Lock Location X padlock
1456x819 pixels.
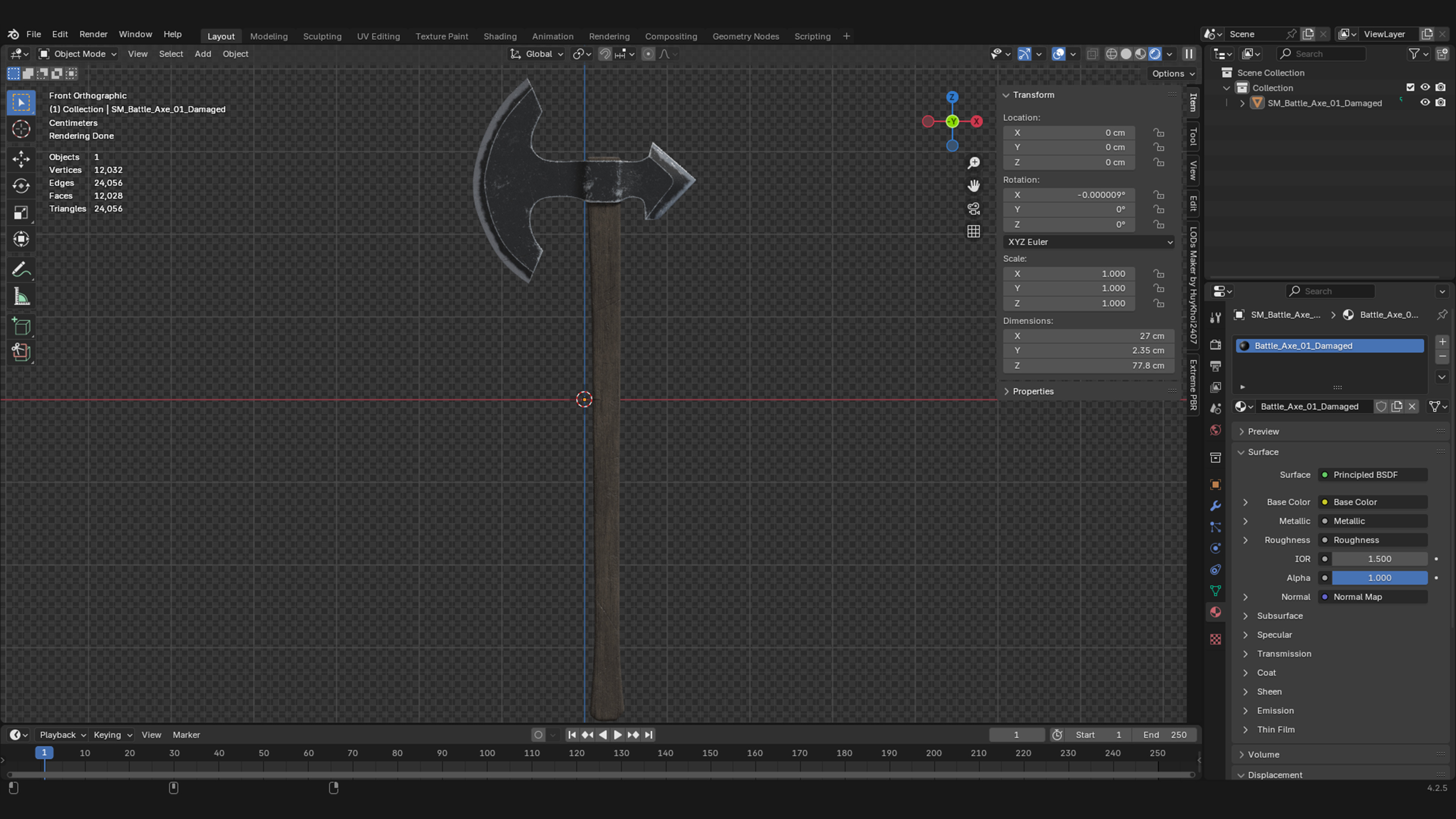click(1159, 133)
